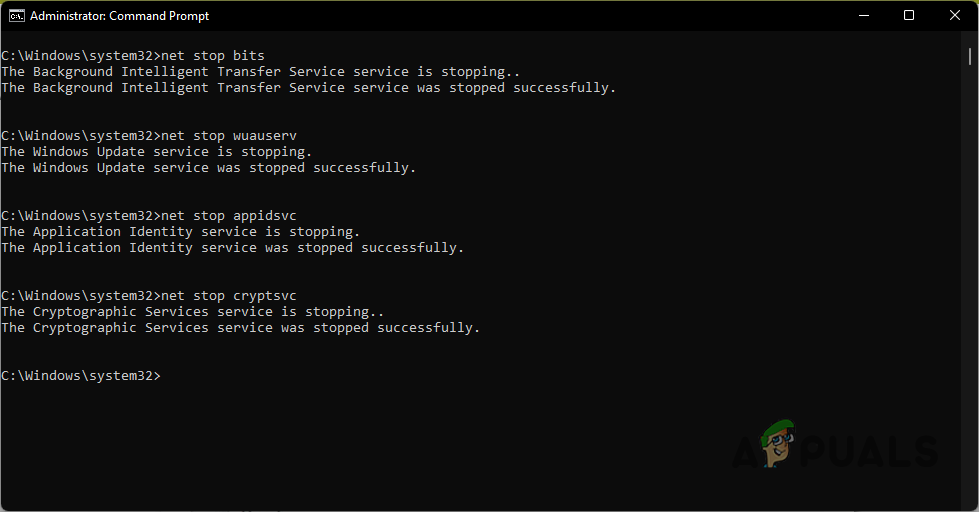This screenshot has width=979, height=512.
Task: Maximize the Command Prompt window
Action: coord(909,15)
